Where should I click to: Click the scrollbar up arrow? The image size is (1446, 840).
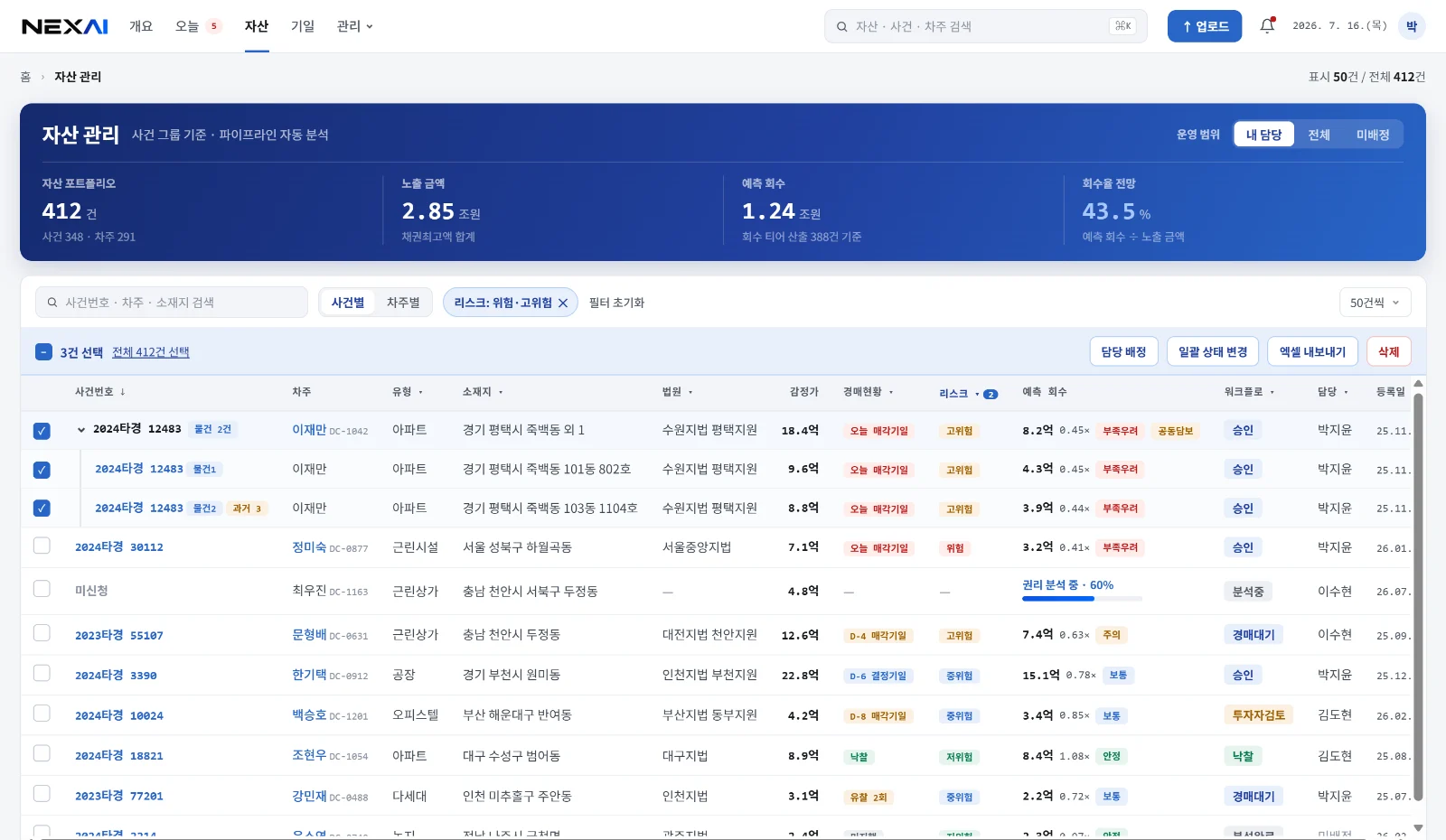coord(1418,384)
